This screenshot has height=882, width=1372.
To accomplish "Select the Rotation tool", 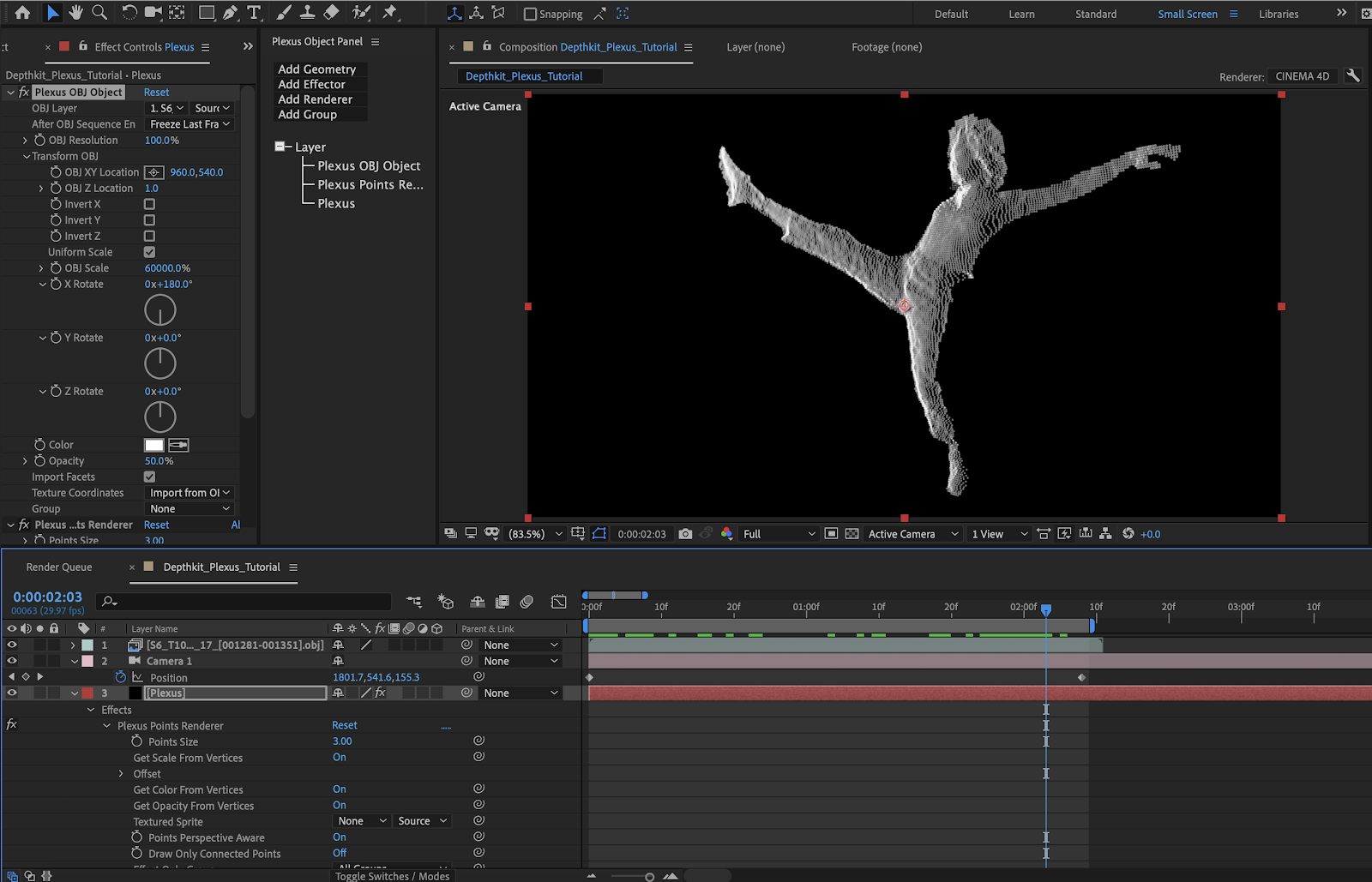I will click(x=129, y=12).
